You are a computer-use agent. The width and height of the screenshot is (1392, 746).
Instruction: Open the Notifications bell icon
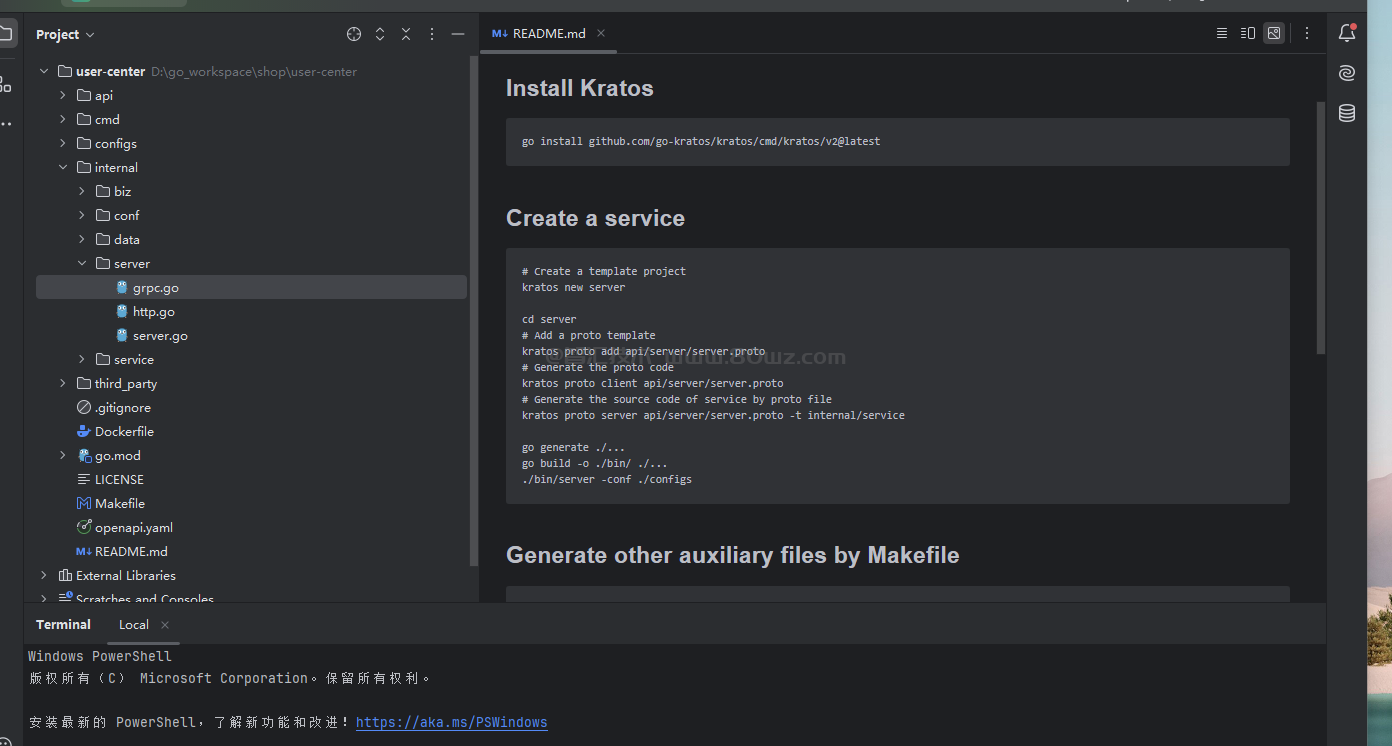point(1347,33)
